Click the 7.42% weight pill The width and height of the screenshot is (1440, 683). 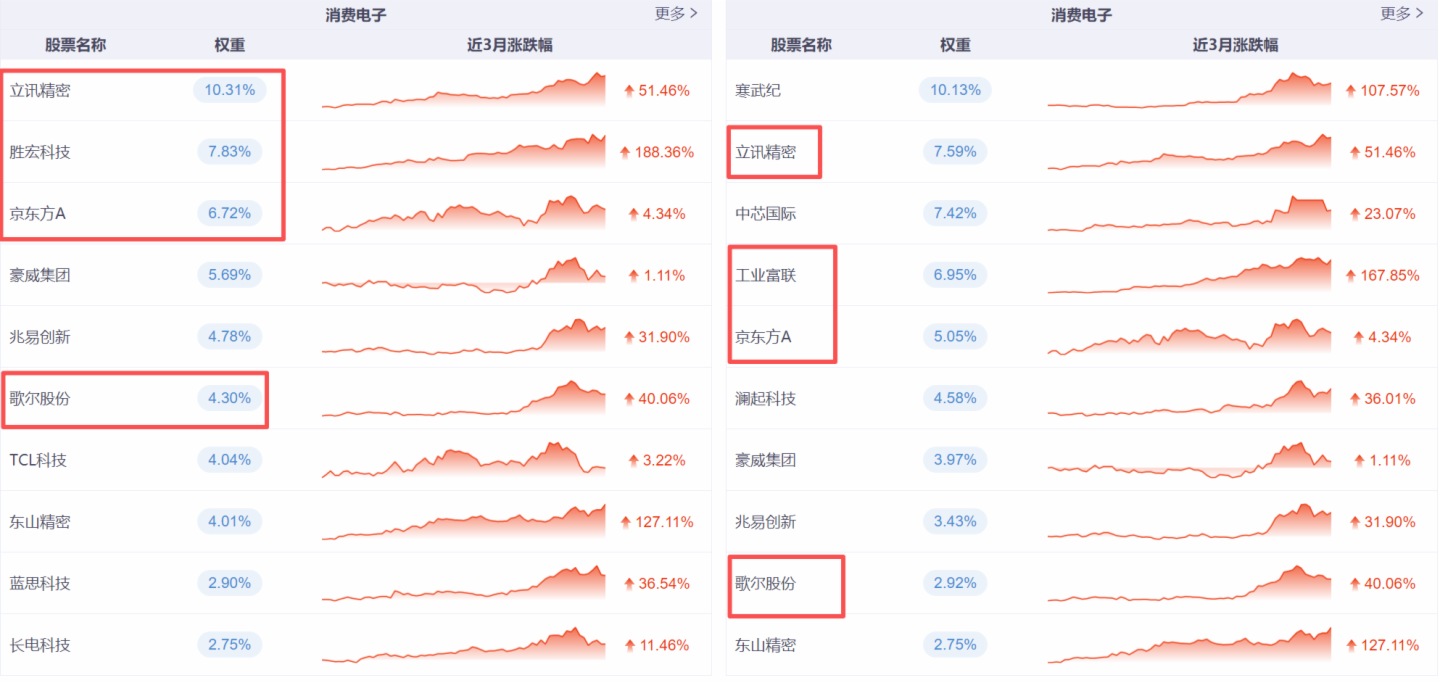click(955, 214)
